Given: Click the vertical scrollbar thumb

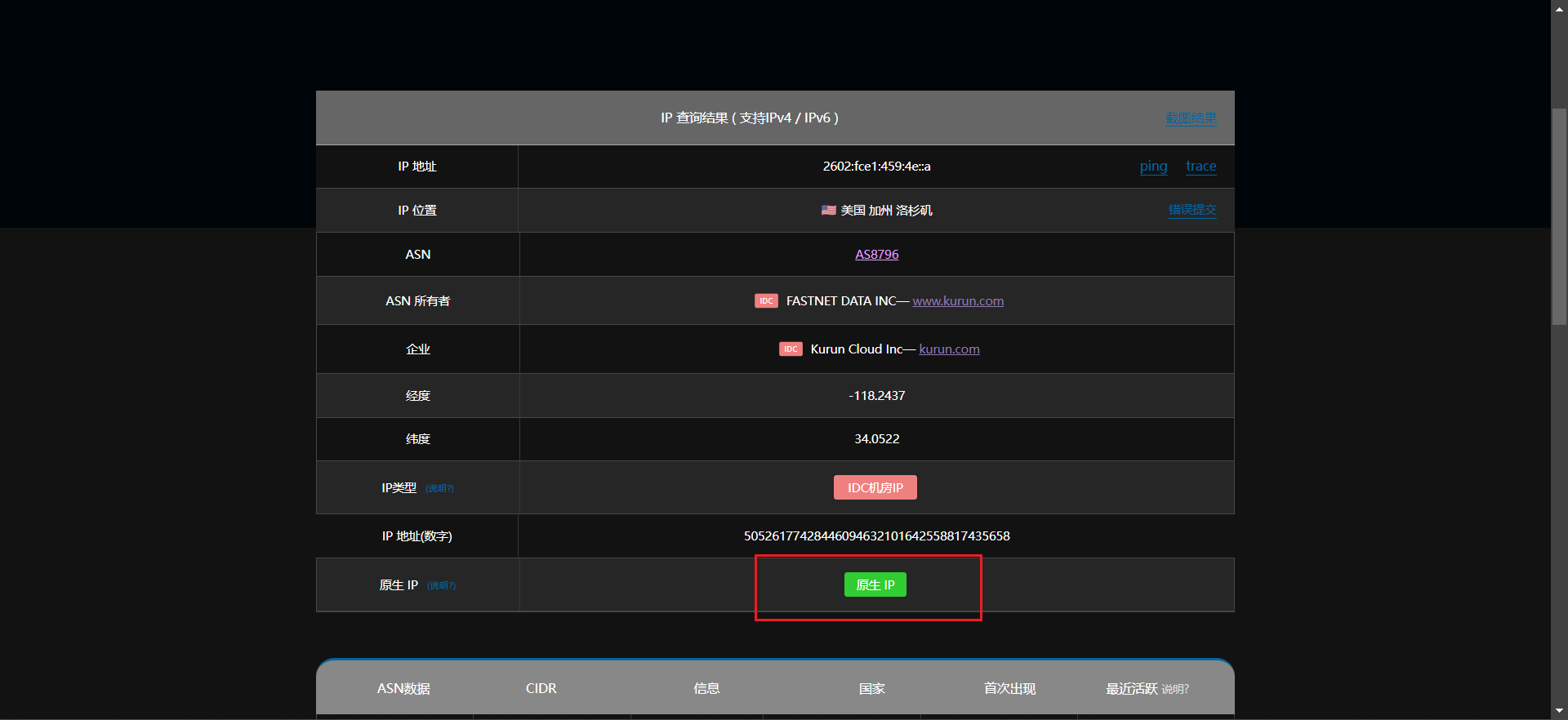Looking at the screenshot, I should pyautogui.click(x=1559, y=216).
